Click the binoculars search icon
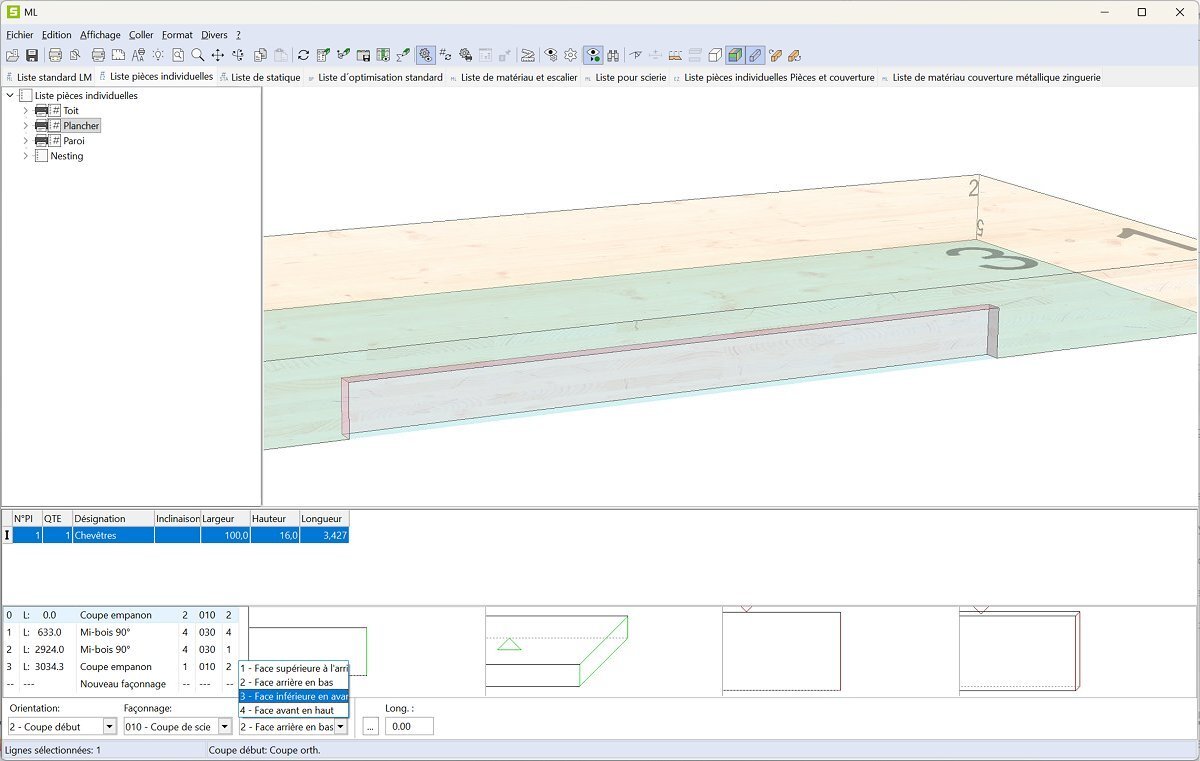 (613, 56)
